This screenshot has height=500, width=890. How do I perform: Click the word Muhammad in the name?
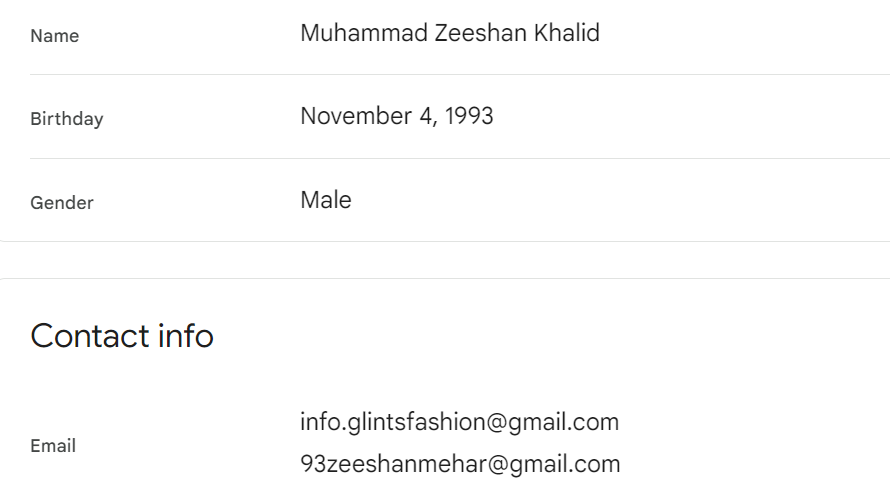pyautogui.click(x=364, y=33)
